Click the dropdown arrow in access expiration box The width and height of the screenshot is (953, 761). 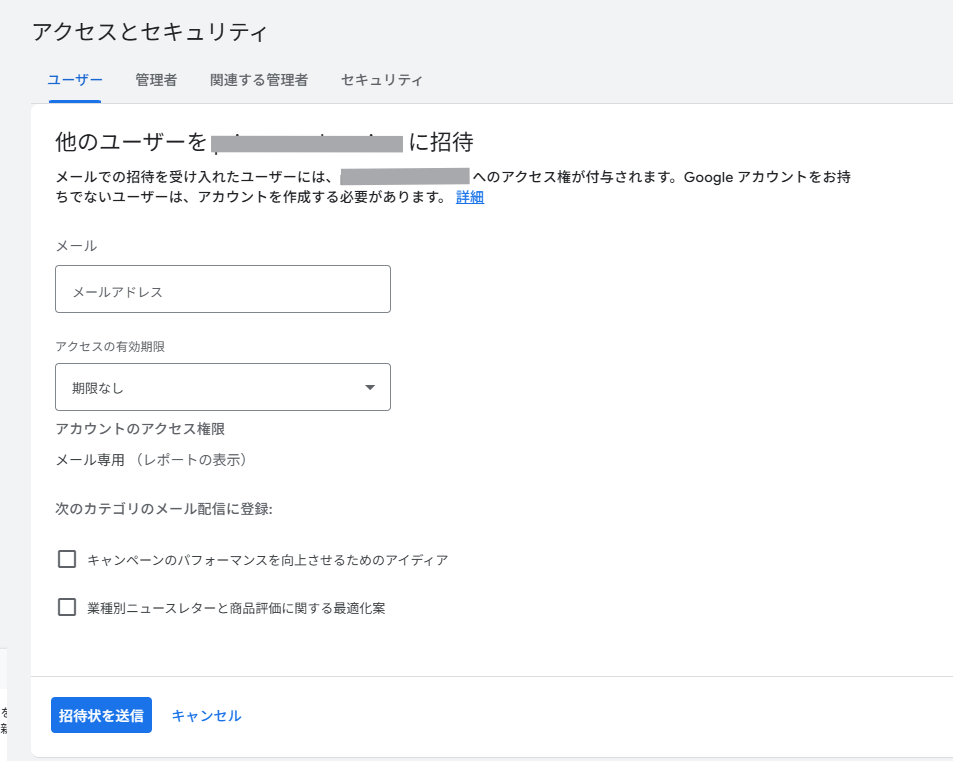tap(370, 387)
